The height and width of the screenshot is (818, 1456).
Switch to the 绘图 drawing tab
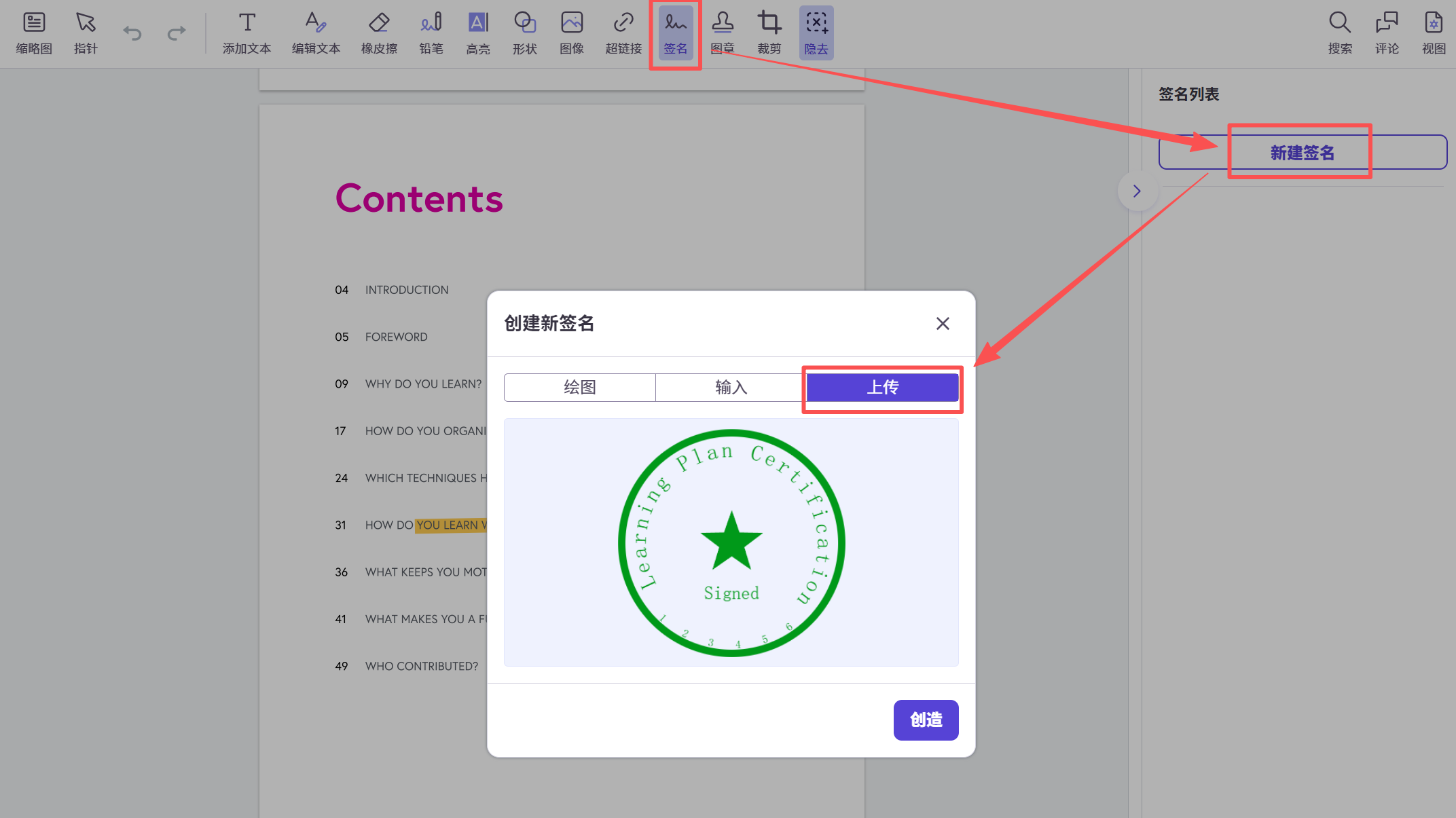(x=579, y=387)
